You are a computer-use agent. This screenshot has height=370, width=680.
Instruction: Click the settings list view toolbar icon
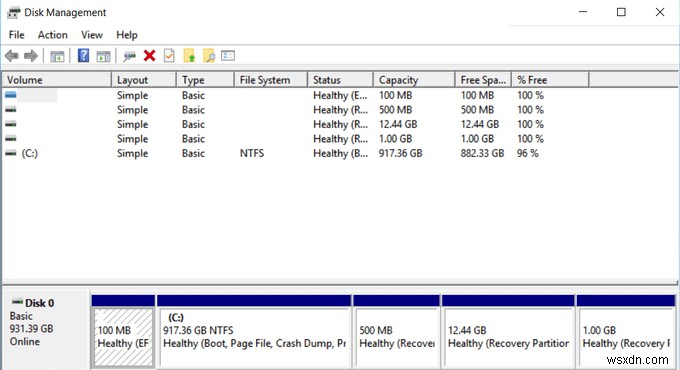[x=228, y=56]
